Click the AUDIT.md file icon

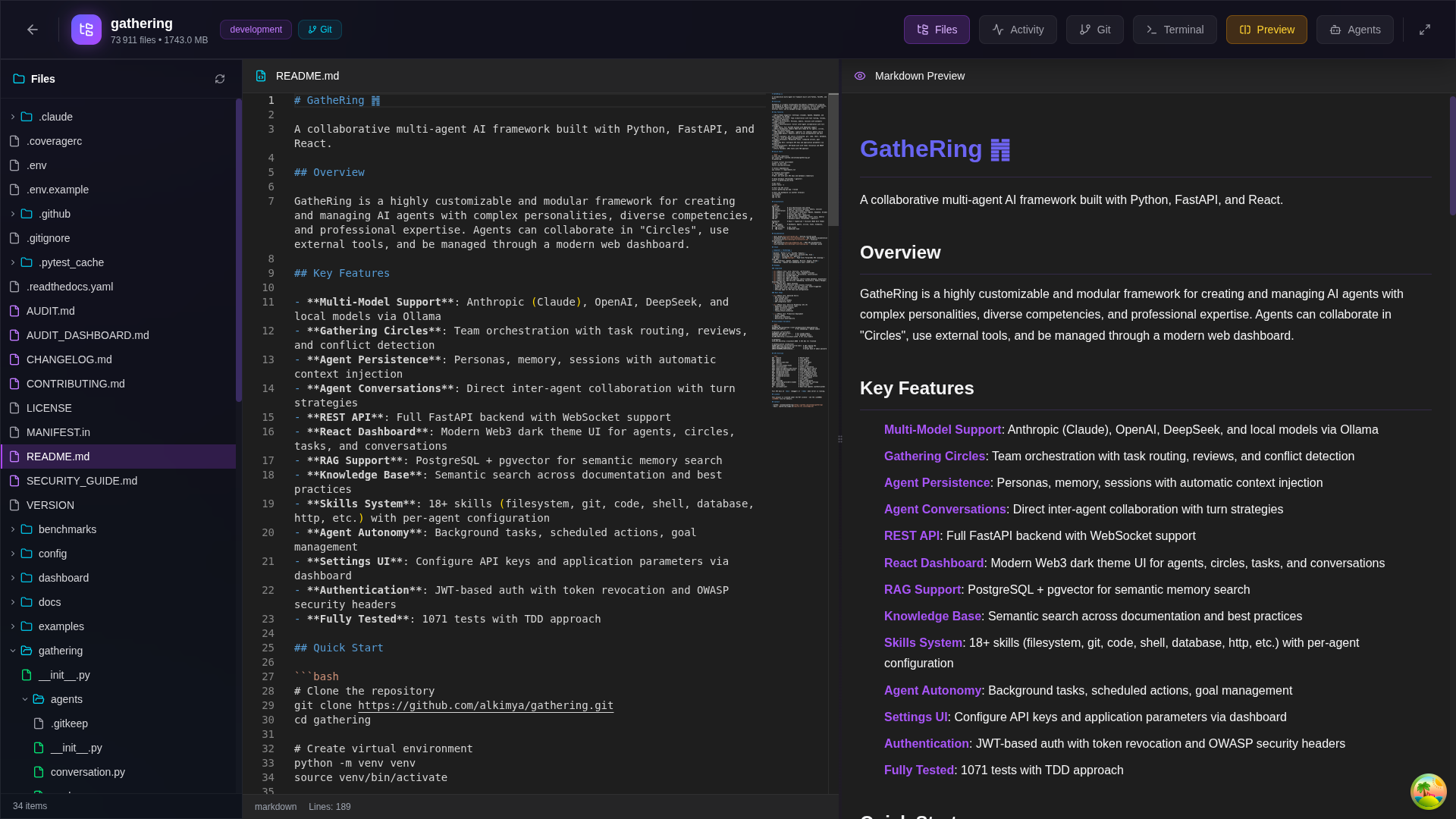pos(14,311)
